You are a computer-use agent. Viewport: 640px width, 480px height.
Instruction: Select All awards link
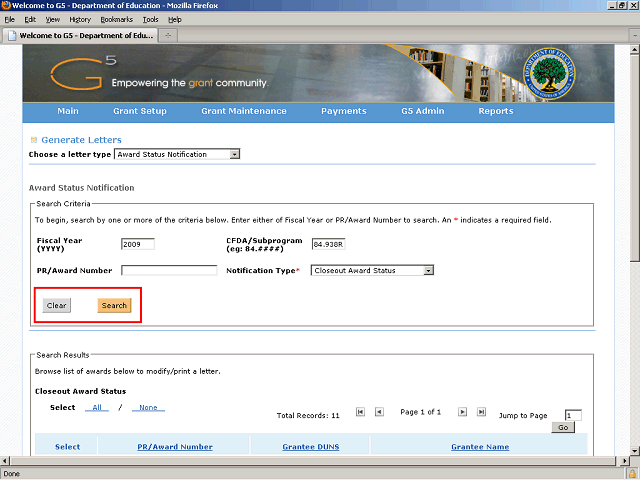[x=97, y=407]
